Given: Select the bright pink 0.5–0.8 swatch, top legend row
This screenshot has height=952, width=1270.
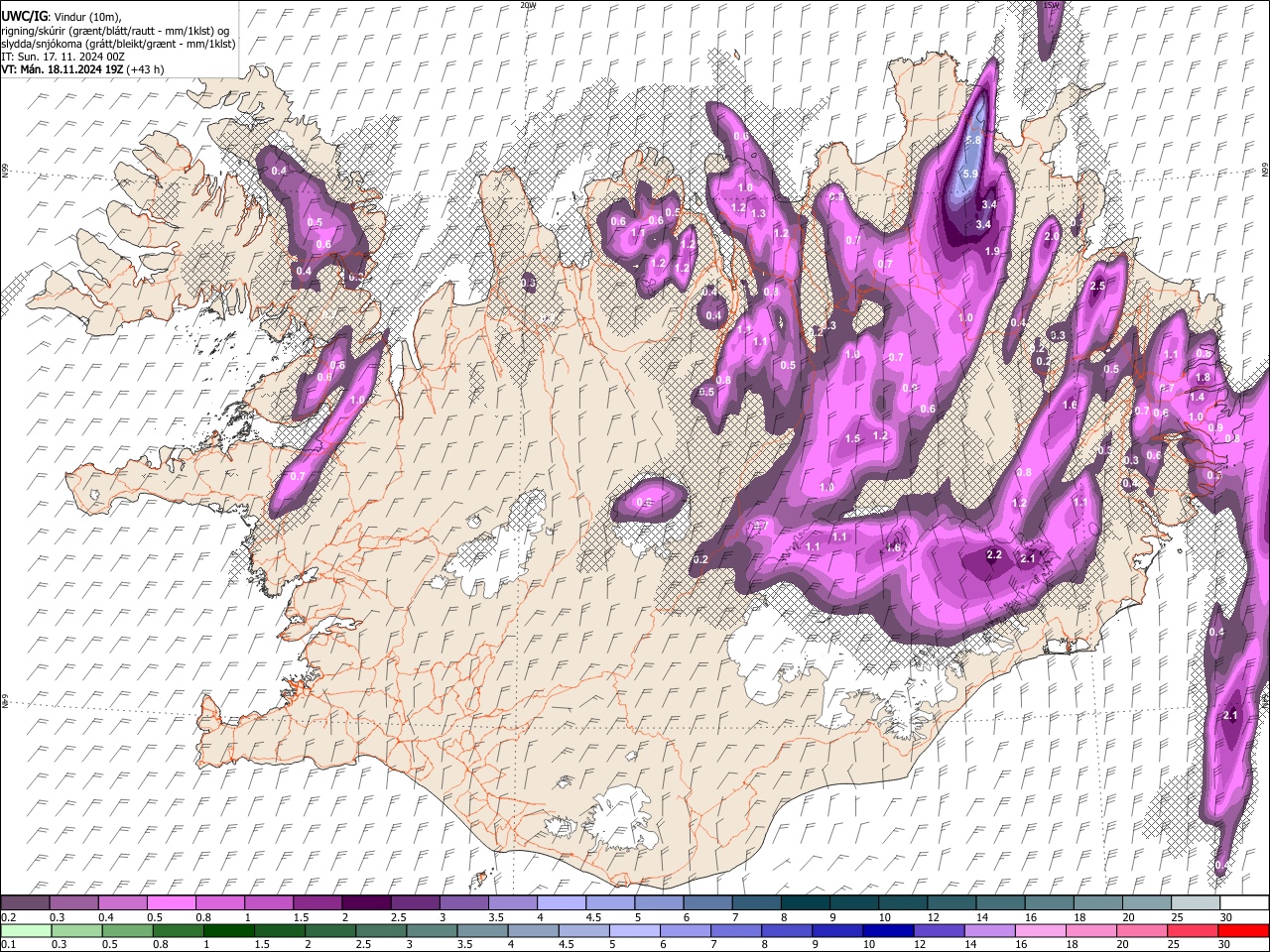Looking at the screenshot, I should point(171,902).
